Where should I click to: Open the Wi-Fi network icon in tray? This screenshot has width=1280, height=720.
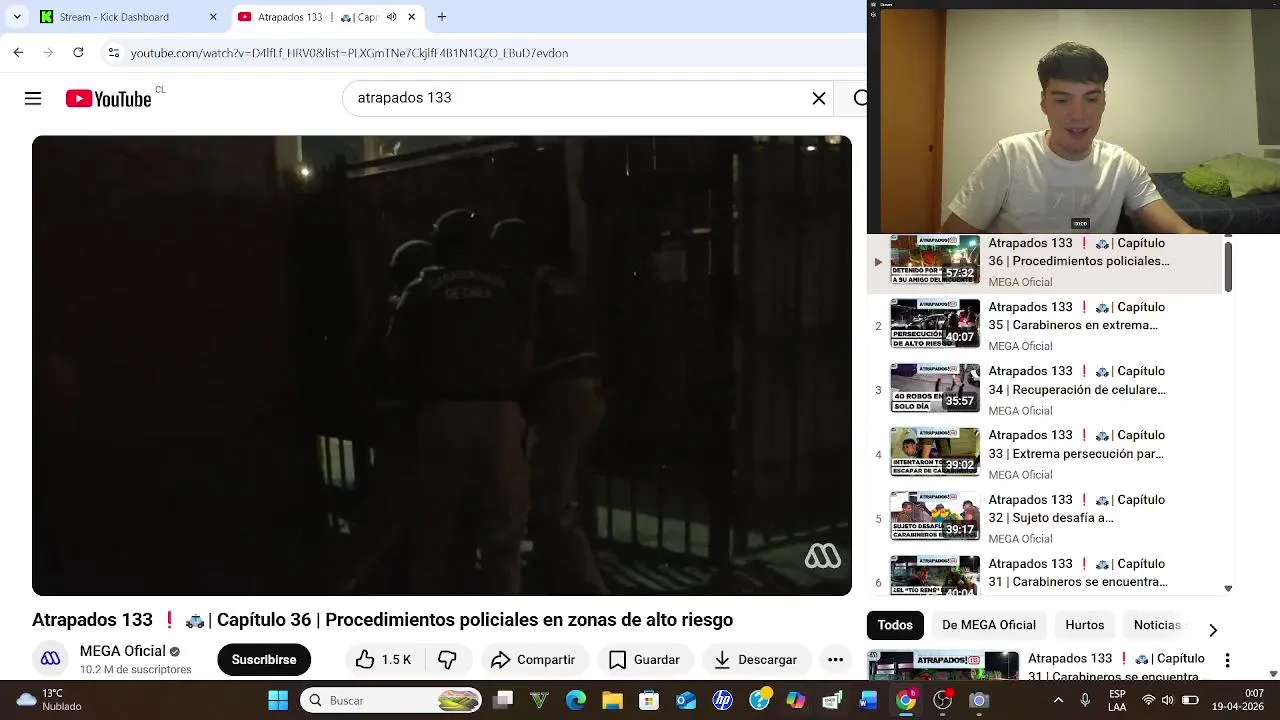1148,700
